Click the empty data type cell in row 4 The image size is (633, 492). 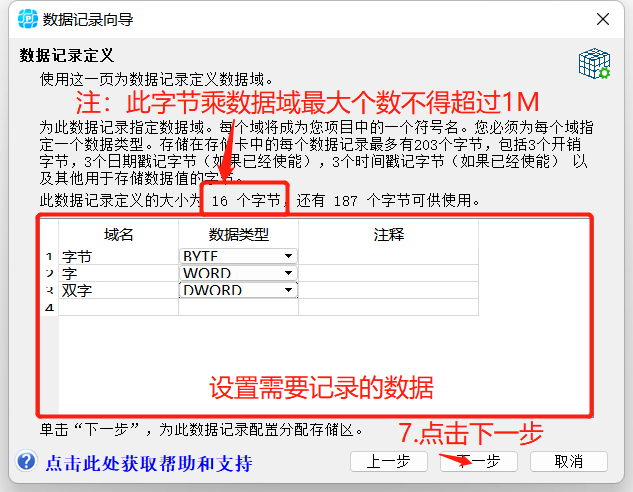[238, 307]
